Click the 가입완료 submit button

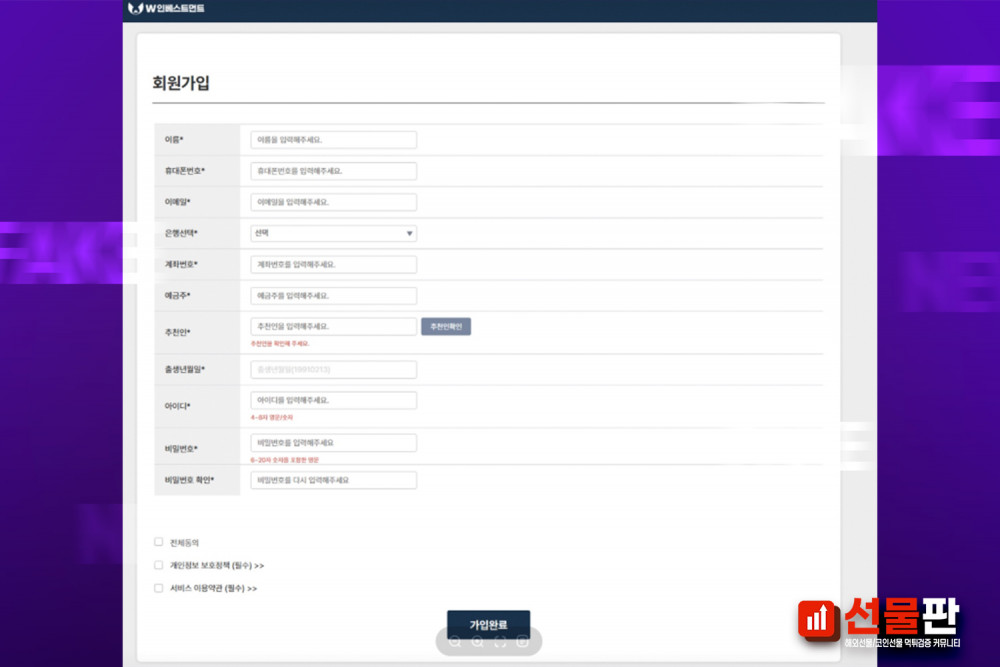pos(488,624)
